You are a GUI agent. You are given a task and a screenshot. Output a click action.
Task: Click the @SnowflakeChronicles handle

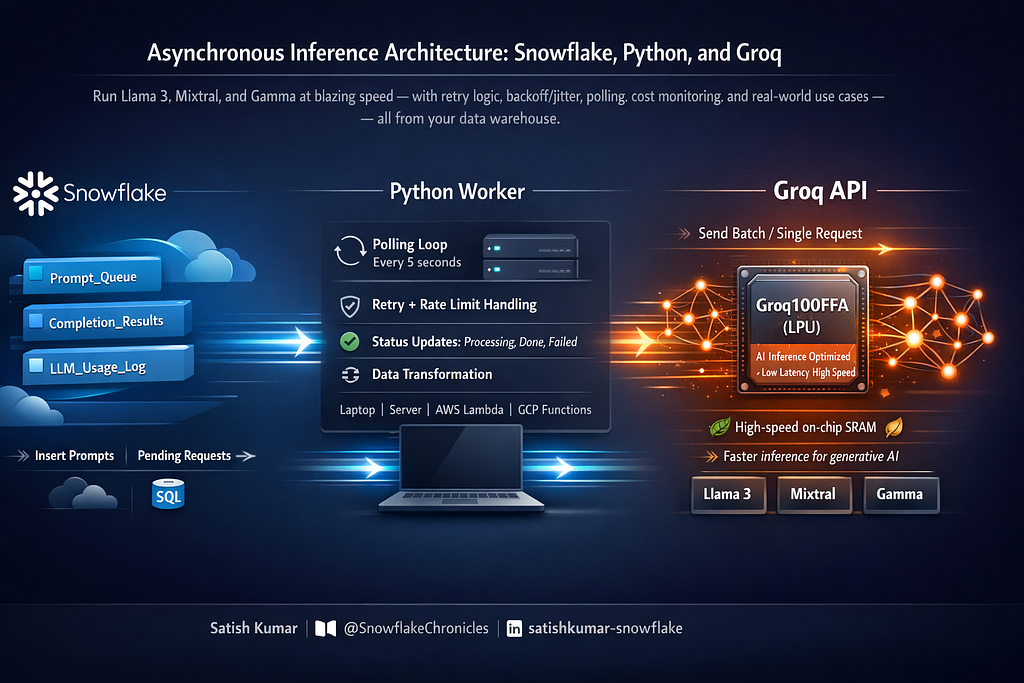(x=416, y=628)
